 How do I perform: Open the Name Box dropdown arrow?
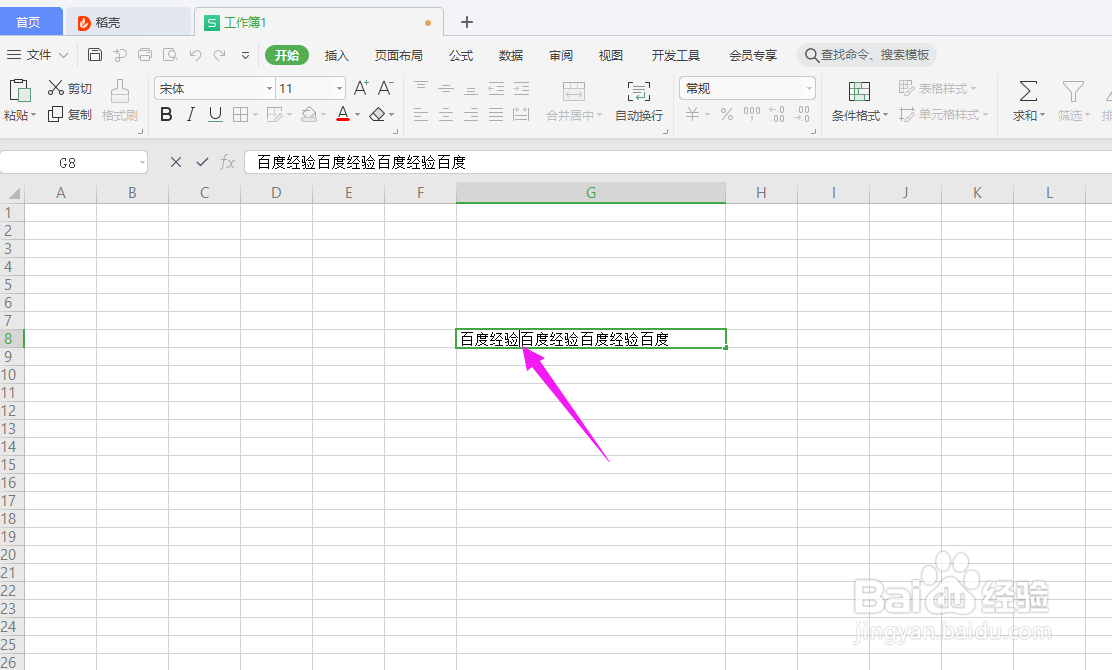142,163
